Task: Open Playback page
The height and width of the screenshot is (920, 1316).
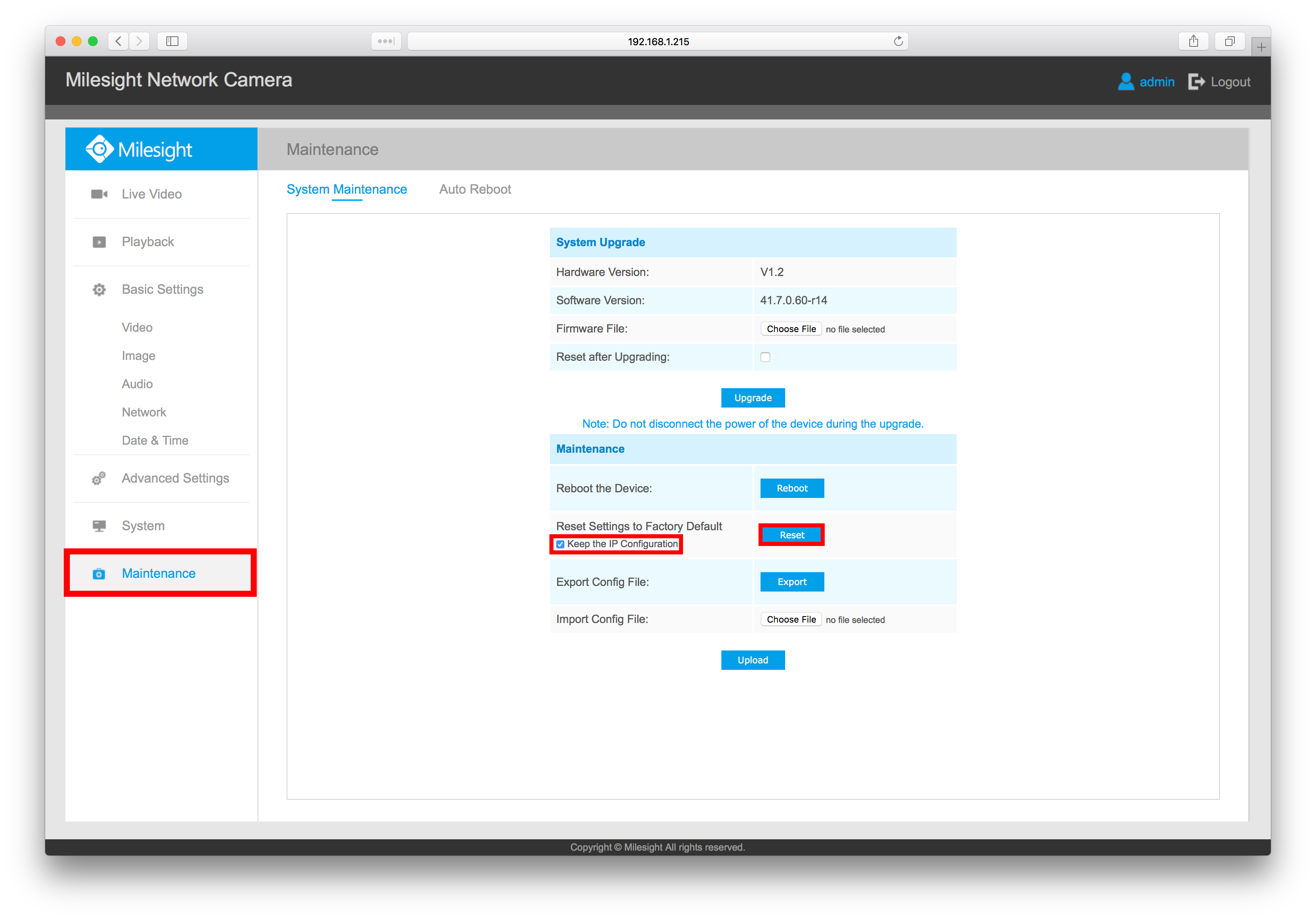Action: (x=148, y=242)
